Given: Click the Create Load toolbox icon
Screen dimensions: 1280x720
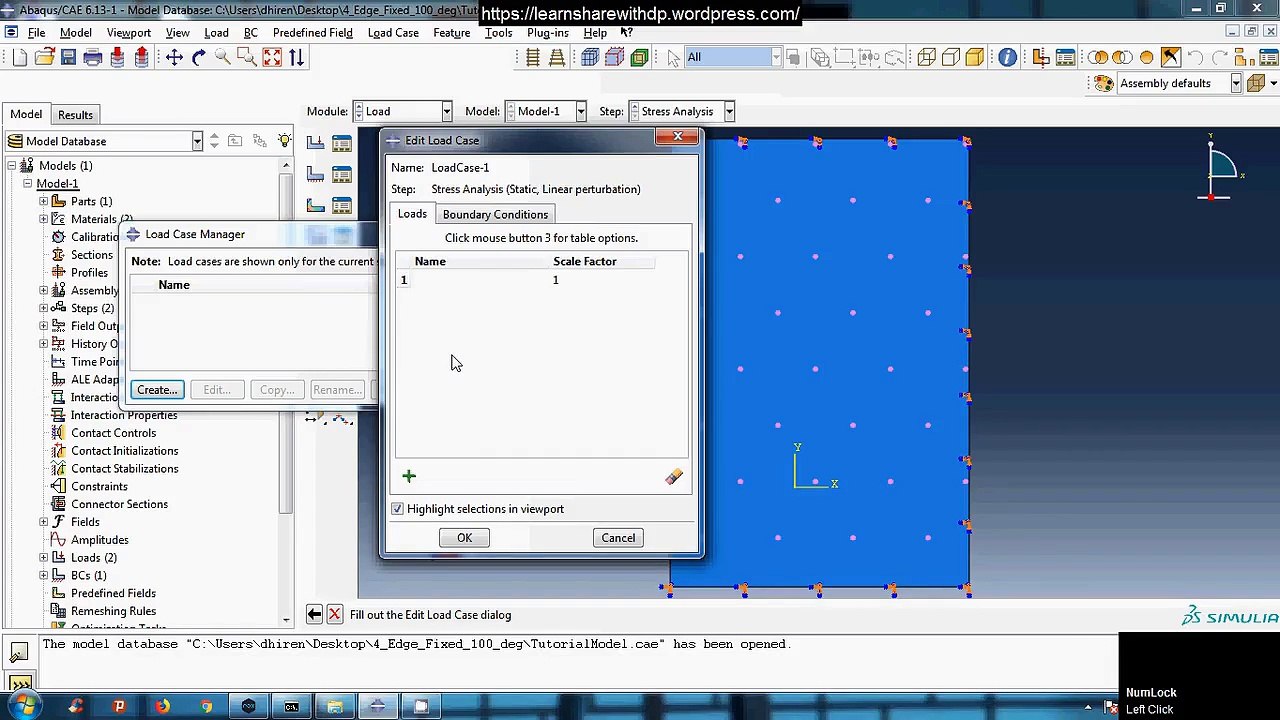Looking at the screenshot, I should pos(315,144).
